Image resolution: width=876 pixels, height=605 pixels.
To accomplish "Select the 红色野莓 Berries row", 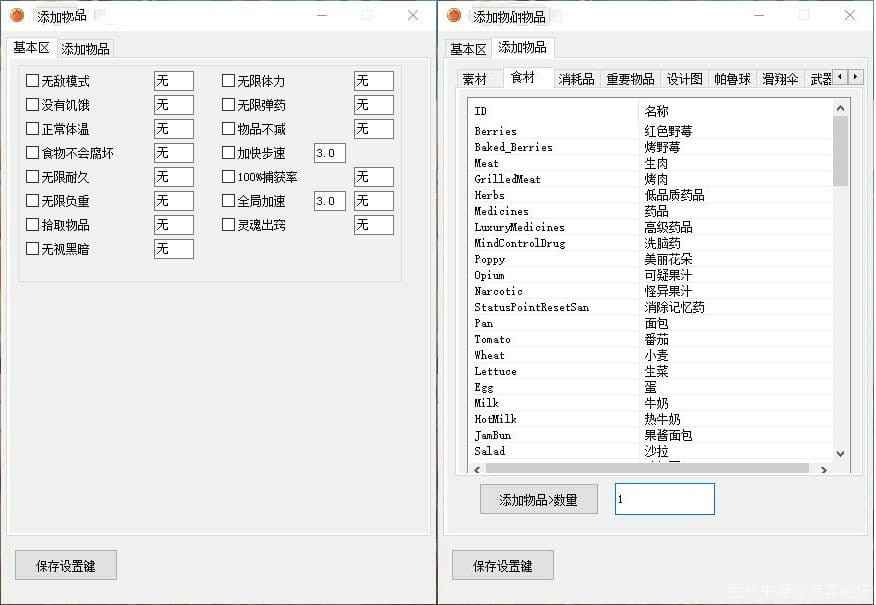I will (x=600, y=130).
